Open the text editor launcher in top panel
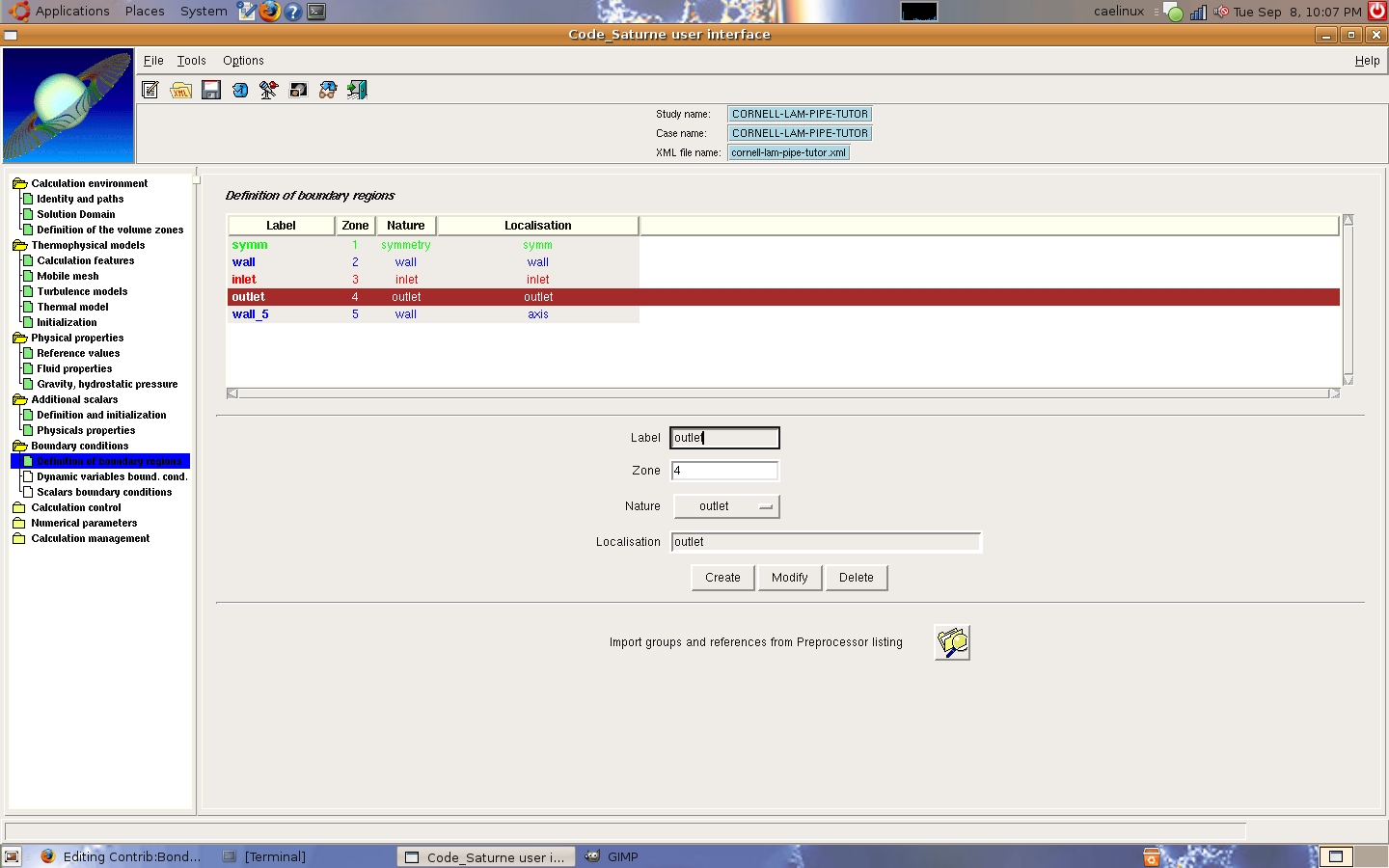The image size is (1389, 868). point(247,12)
